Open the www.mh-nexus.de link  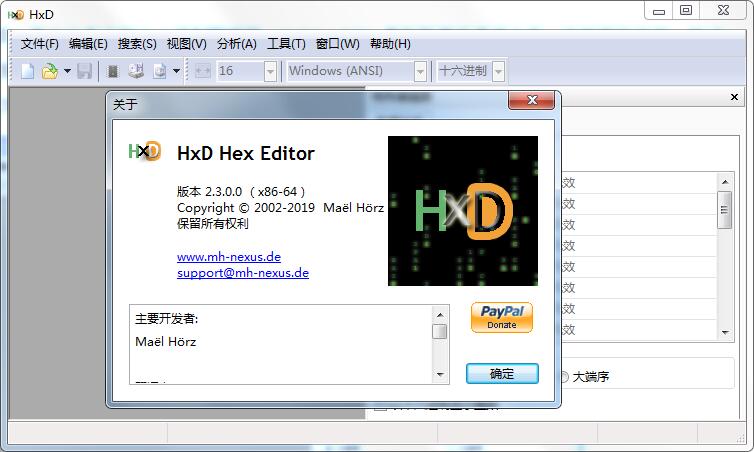click(x=229, y=257)
